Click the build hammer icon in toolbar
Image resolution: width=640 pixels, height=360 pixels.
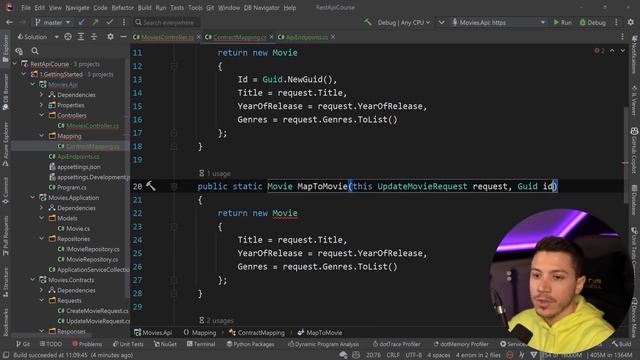pyautogui.click(x=368, y=22)
